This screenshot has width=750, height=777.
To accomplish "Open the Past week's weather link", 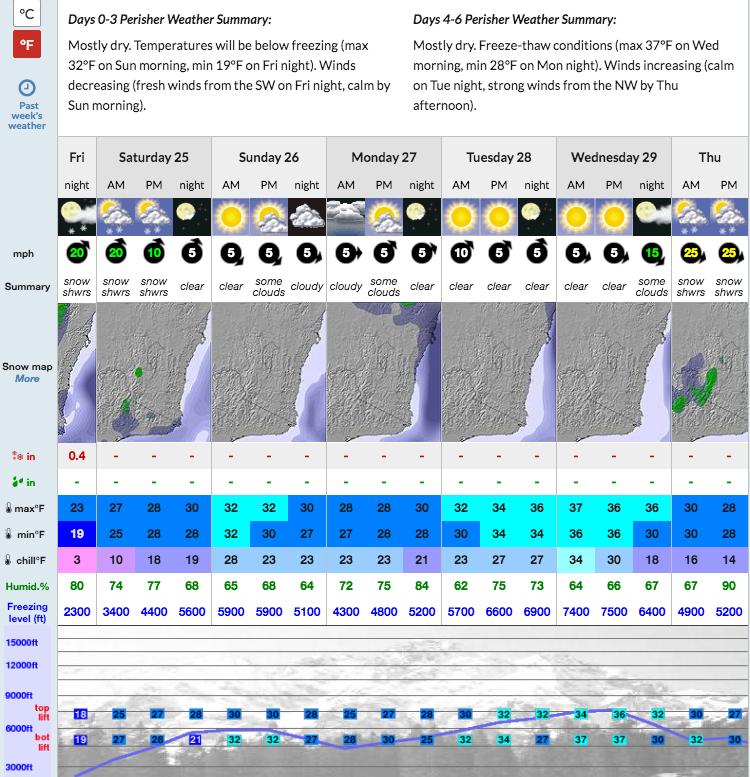I will (27, 115).
